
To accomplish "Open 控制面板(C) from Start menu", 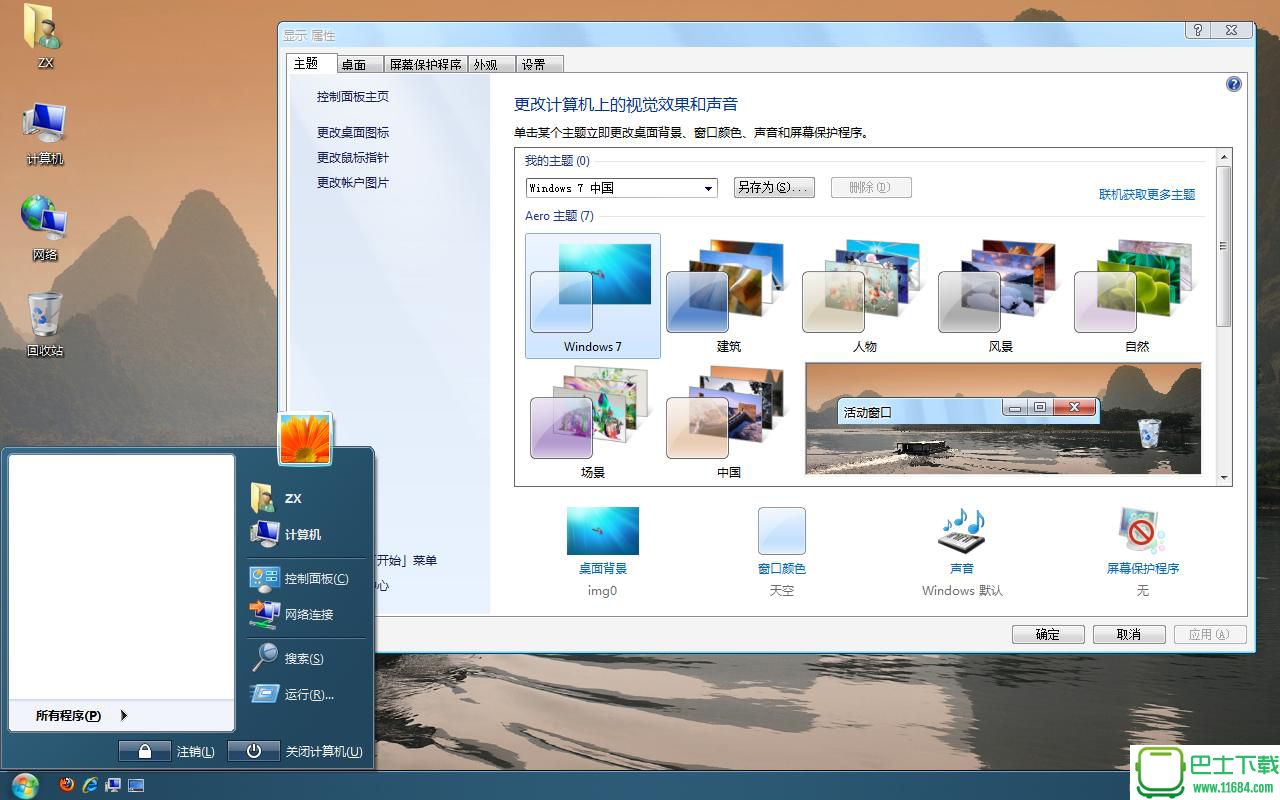I will 299,578.
